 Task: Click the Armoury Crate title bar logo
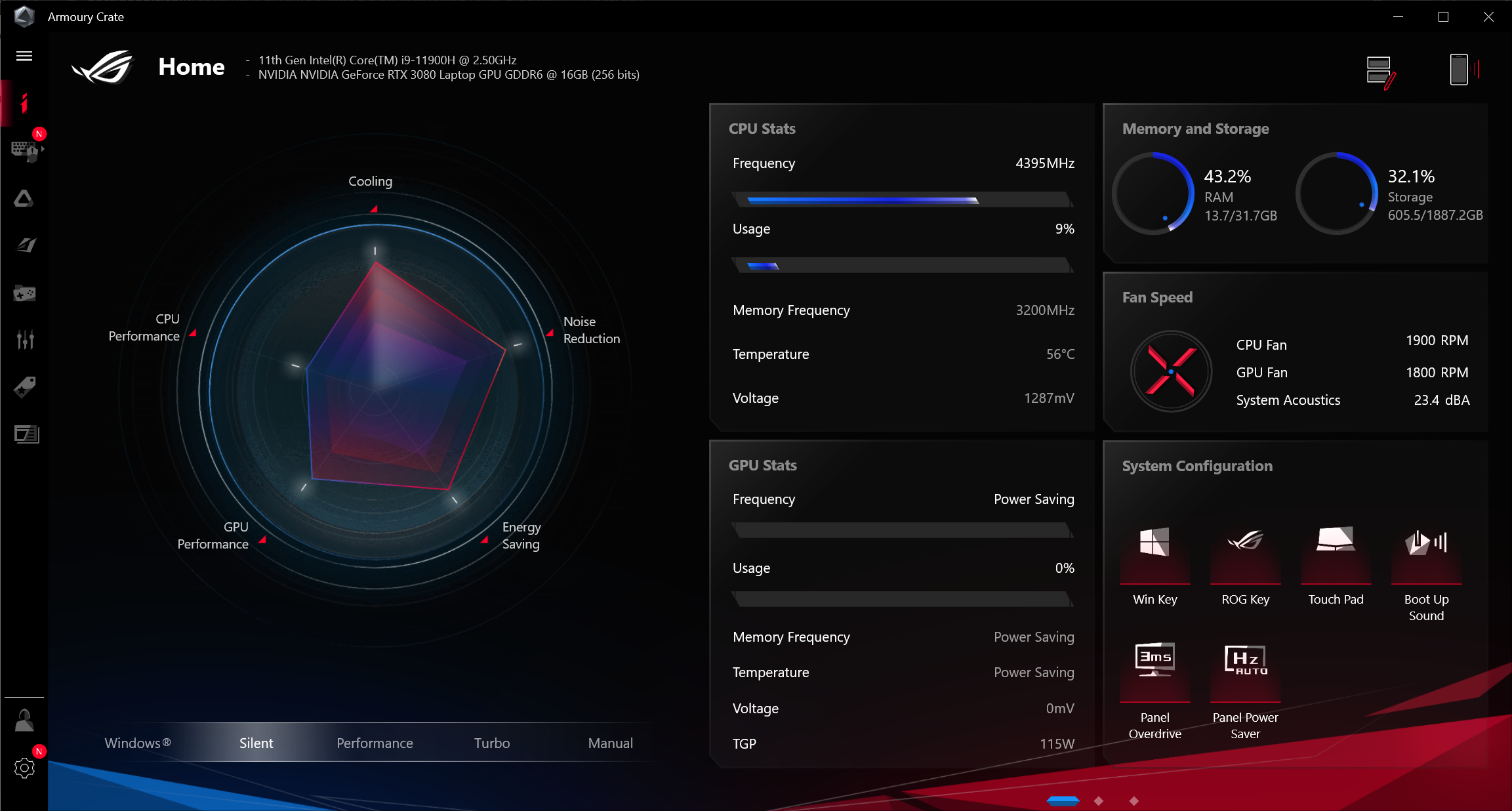24,16
